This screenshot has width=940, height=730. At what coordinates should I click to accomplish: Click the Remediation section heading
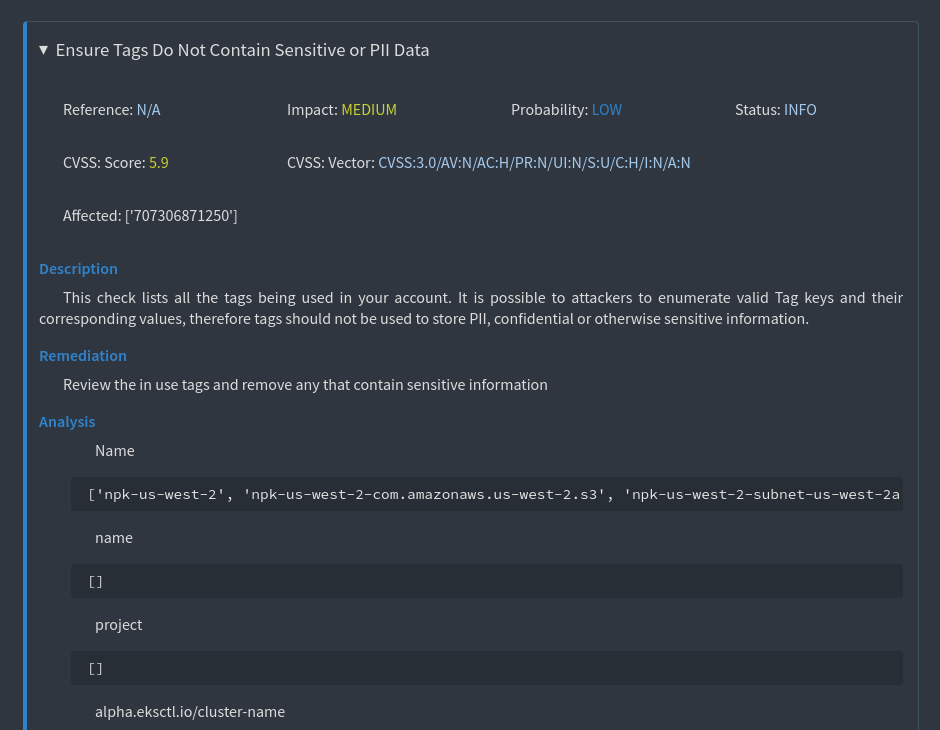83,356
